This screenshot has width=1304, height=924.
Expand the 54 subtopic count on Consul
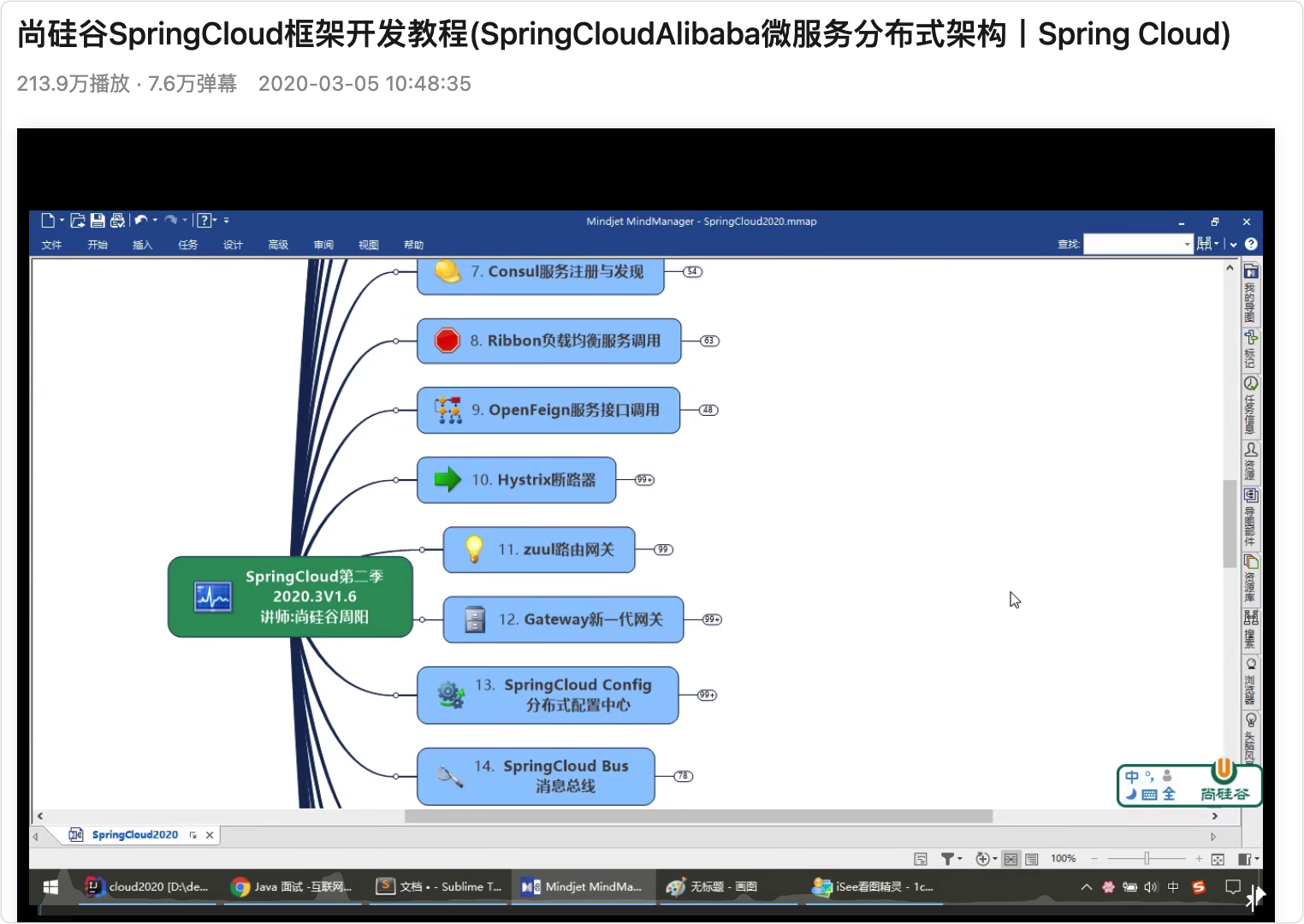coord(693,271)
